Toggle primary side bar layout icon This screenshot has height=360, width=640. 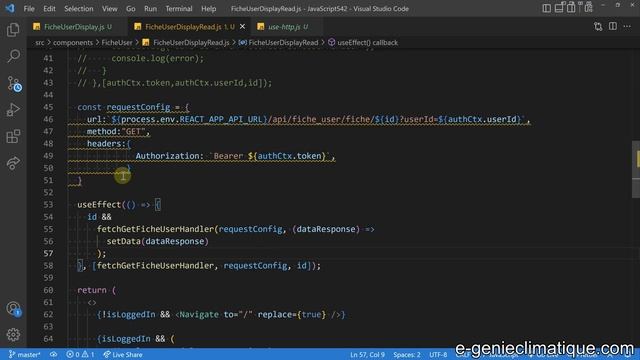pyautogui.click(x=546, y=8)
